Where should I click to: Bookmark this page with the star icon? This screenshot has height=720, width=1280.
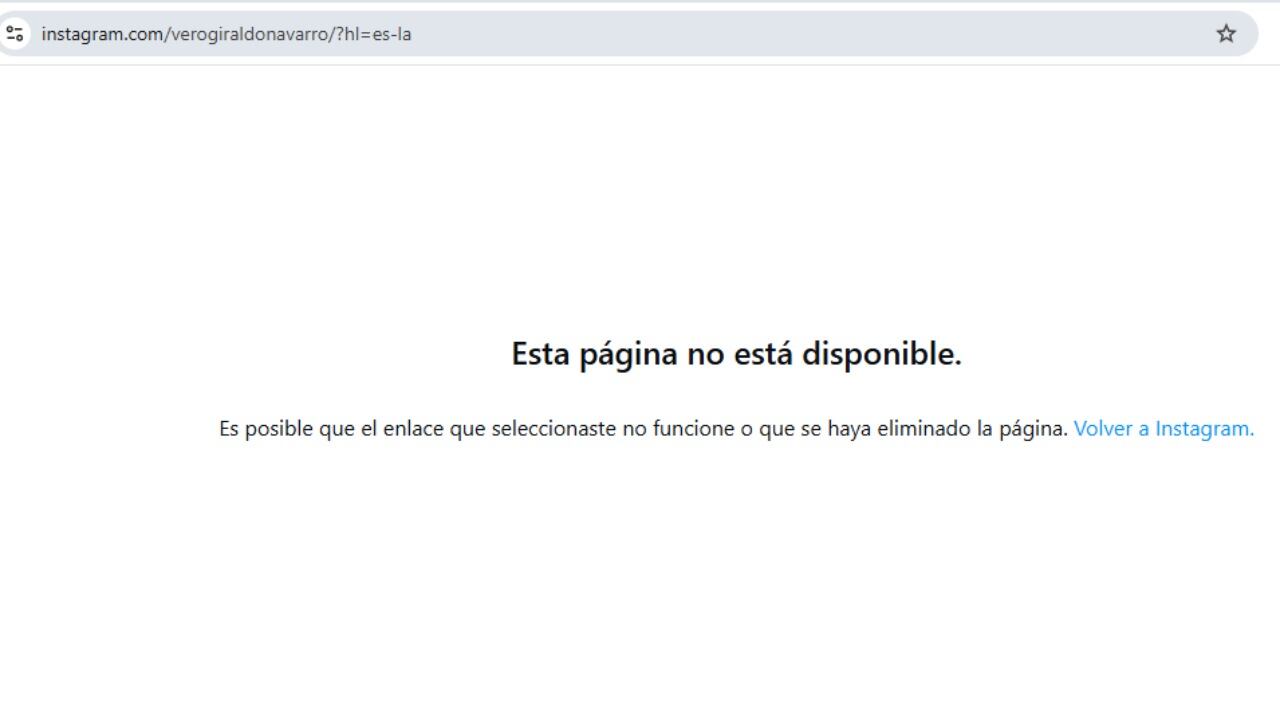[x=1226, y=34]
